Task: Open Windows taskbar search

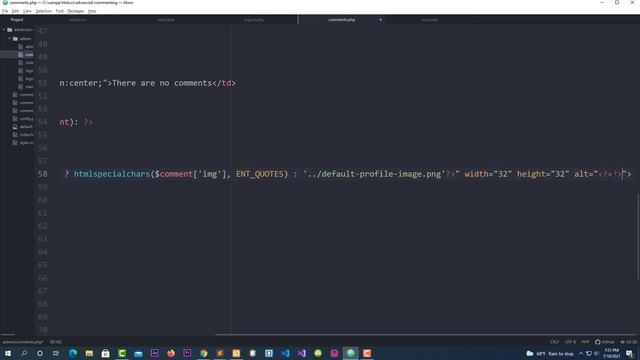Action: click(24, 353)
